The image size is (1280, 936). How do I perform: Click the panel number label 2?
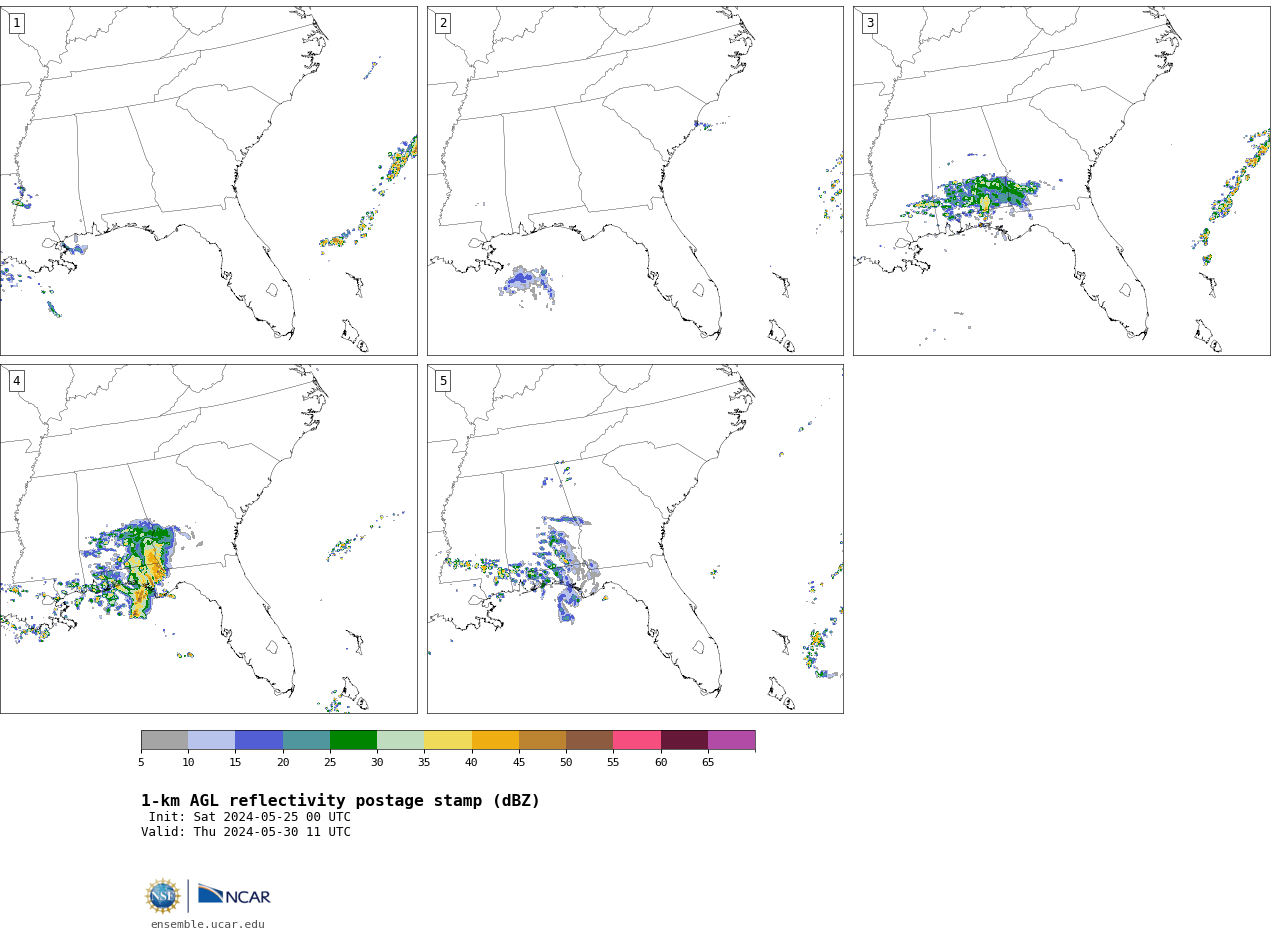coord(443,23)
